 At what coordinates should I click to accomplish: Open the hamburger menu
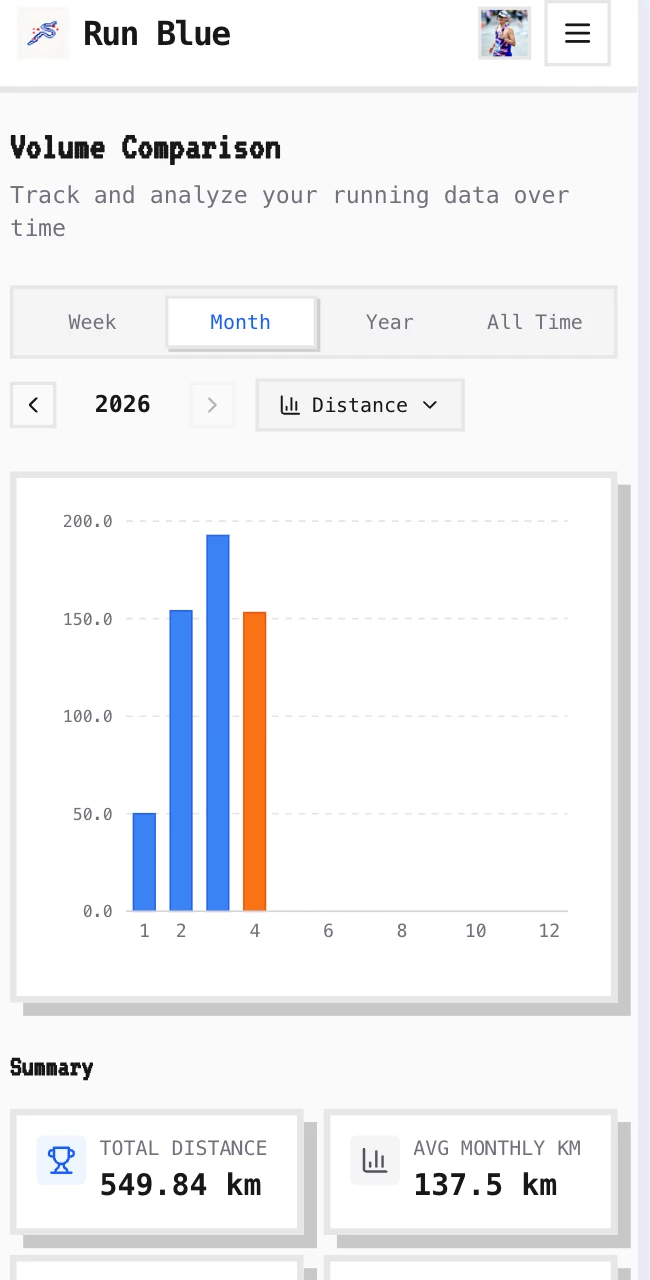click(x=577, y=33)
